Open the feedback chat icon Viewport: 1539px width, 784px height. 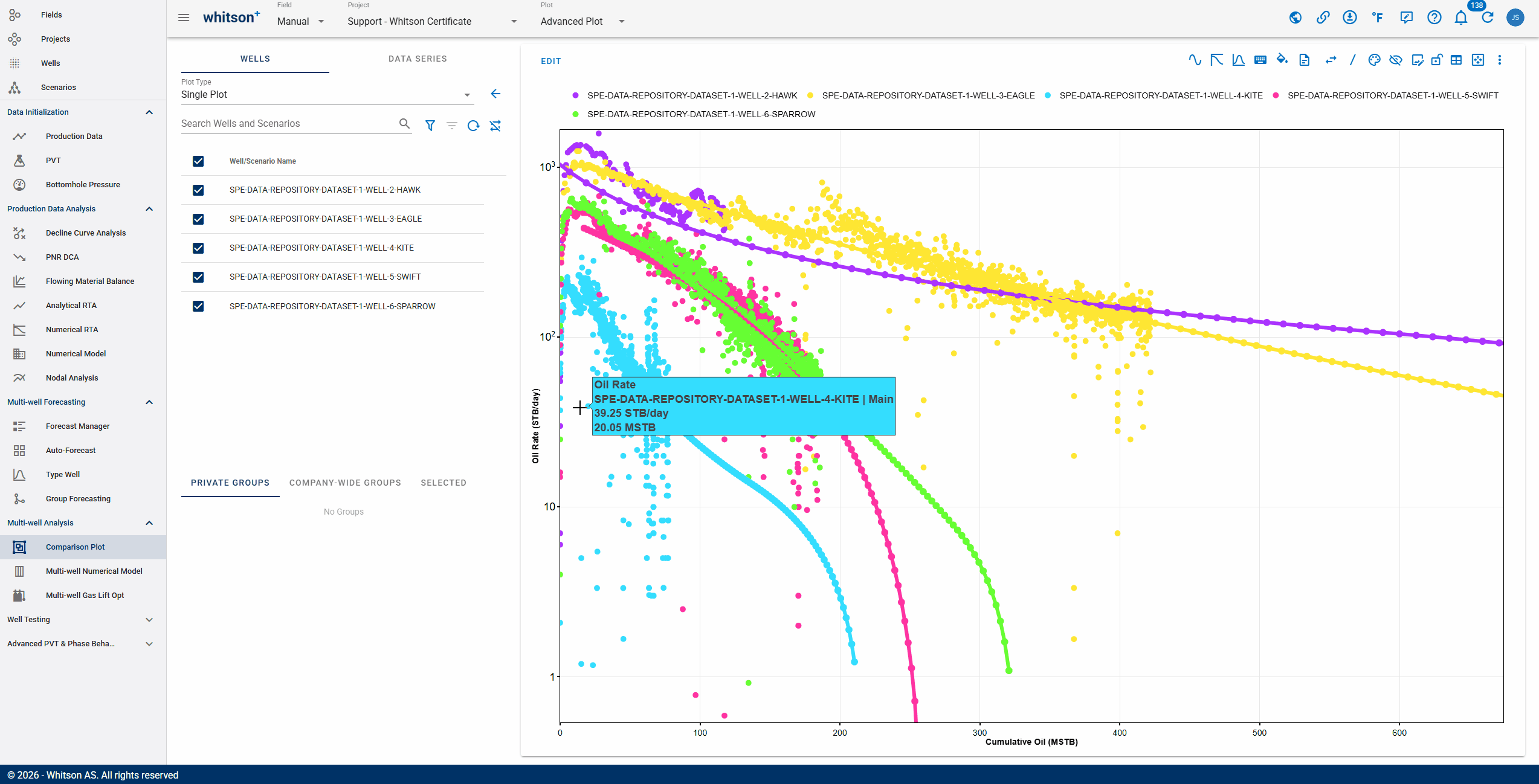pyautogui.click(x=1407, y=18)
